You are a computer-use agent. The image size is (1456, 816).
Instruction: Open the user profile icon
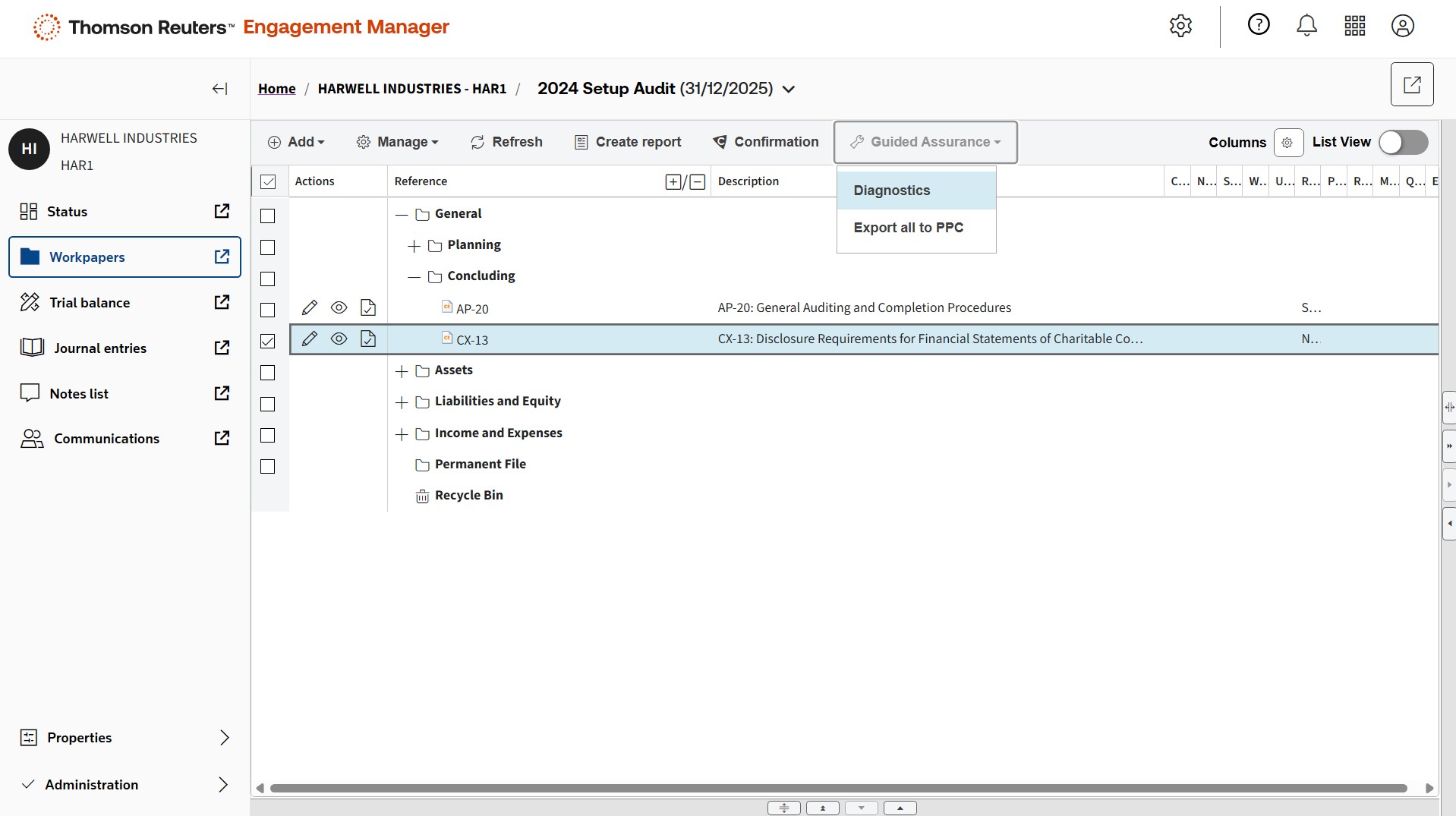[x=1402, y=26]
